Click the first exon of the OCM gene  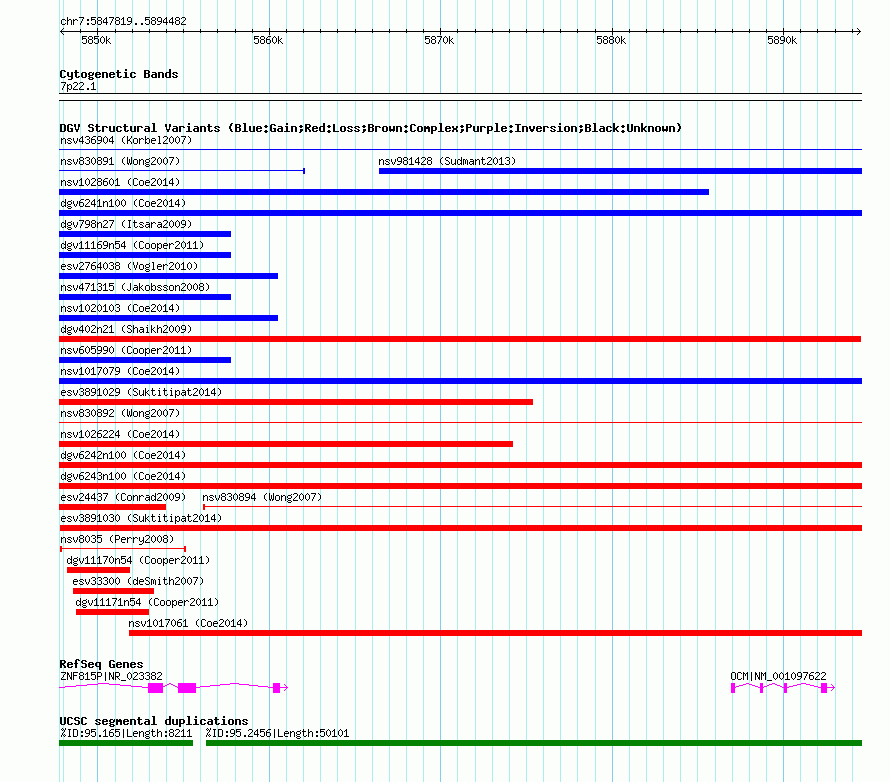pyautogui.click(x=733, y=688)
